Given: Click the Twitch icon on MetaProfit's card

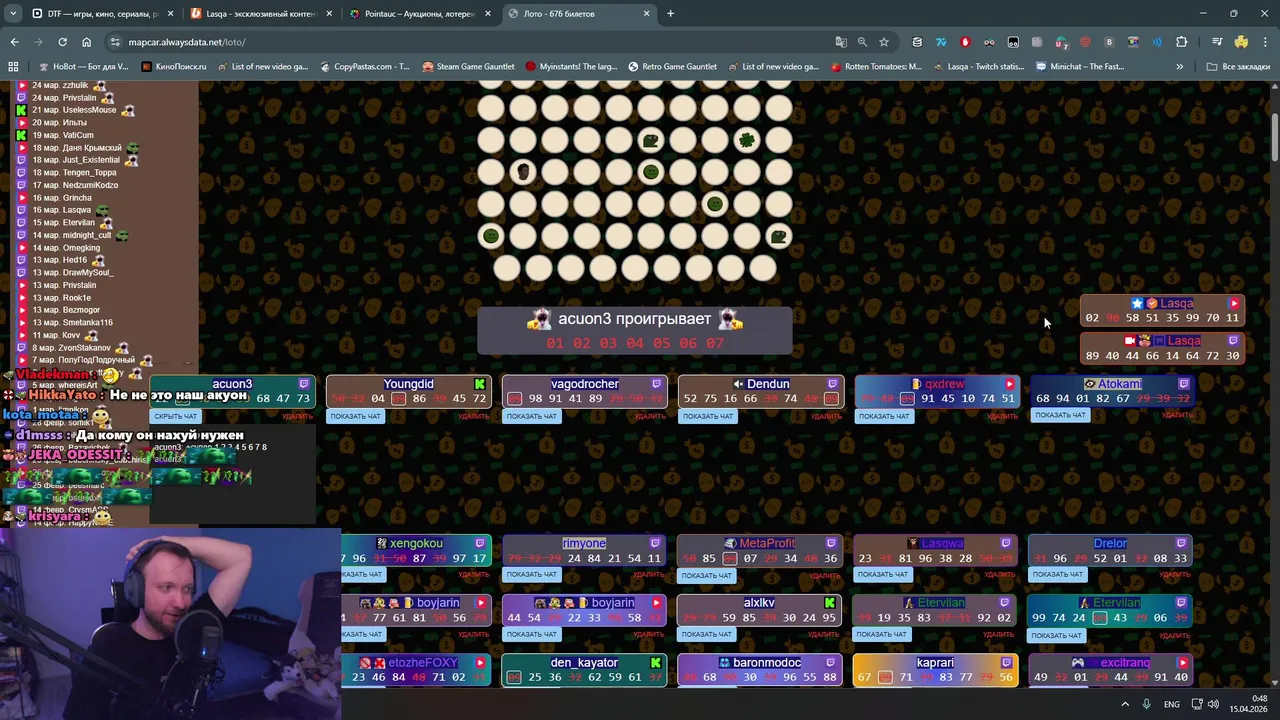Looking at the screenshot, I should coord(831,544).
